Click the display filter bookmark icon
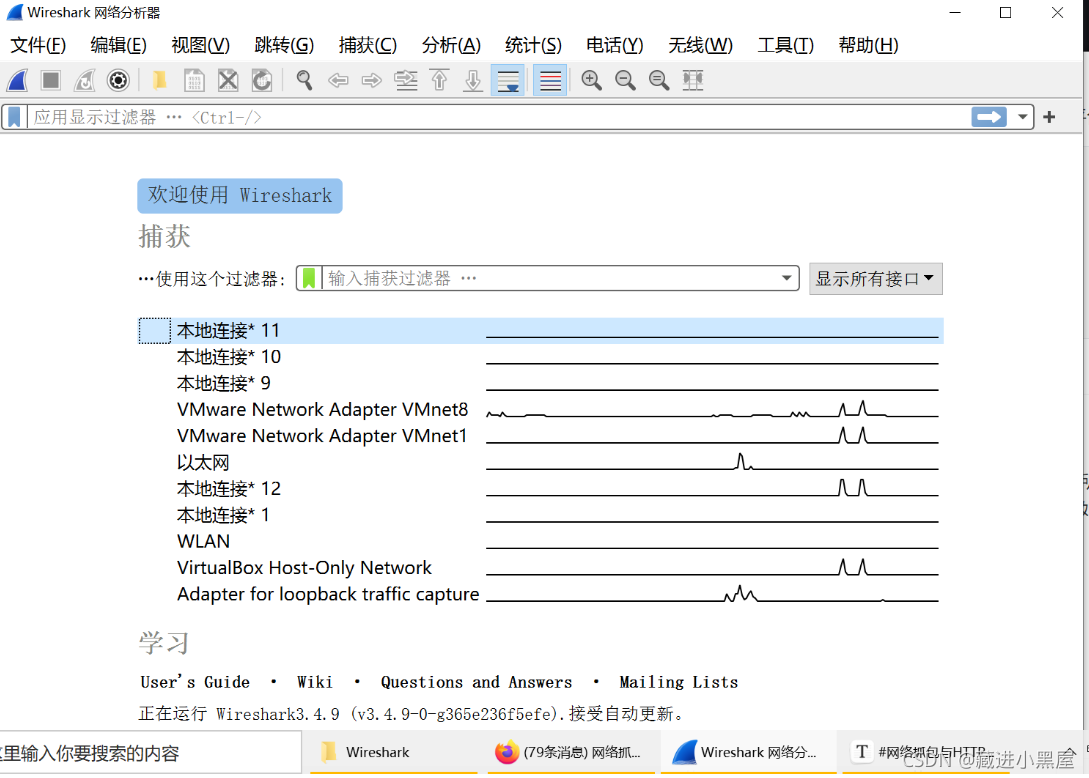Viewport: 1089px width, 778px height. coord(14,117)
